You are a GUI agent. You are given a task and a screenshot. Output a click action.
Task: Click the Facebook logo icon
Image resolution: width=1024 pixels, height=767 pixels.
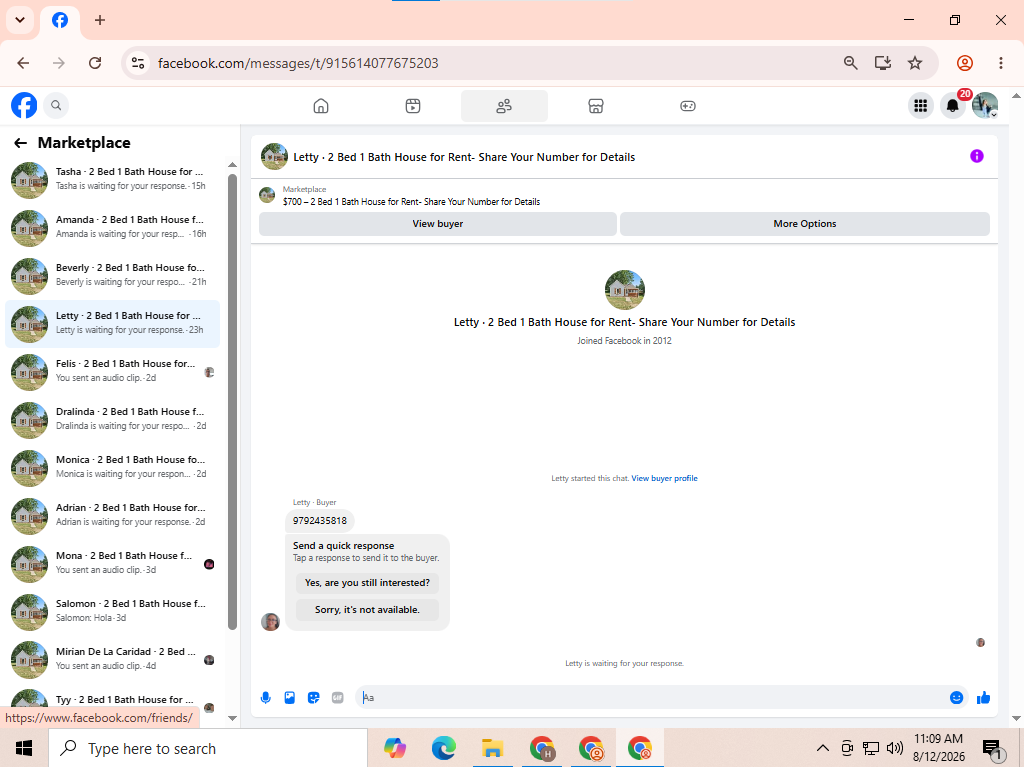pyautogui.click(x=24, y=105)
